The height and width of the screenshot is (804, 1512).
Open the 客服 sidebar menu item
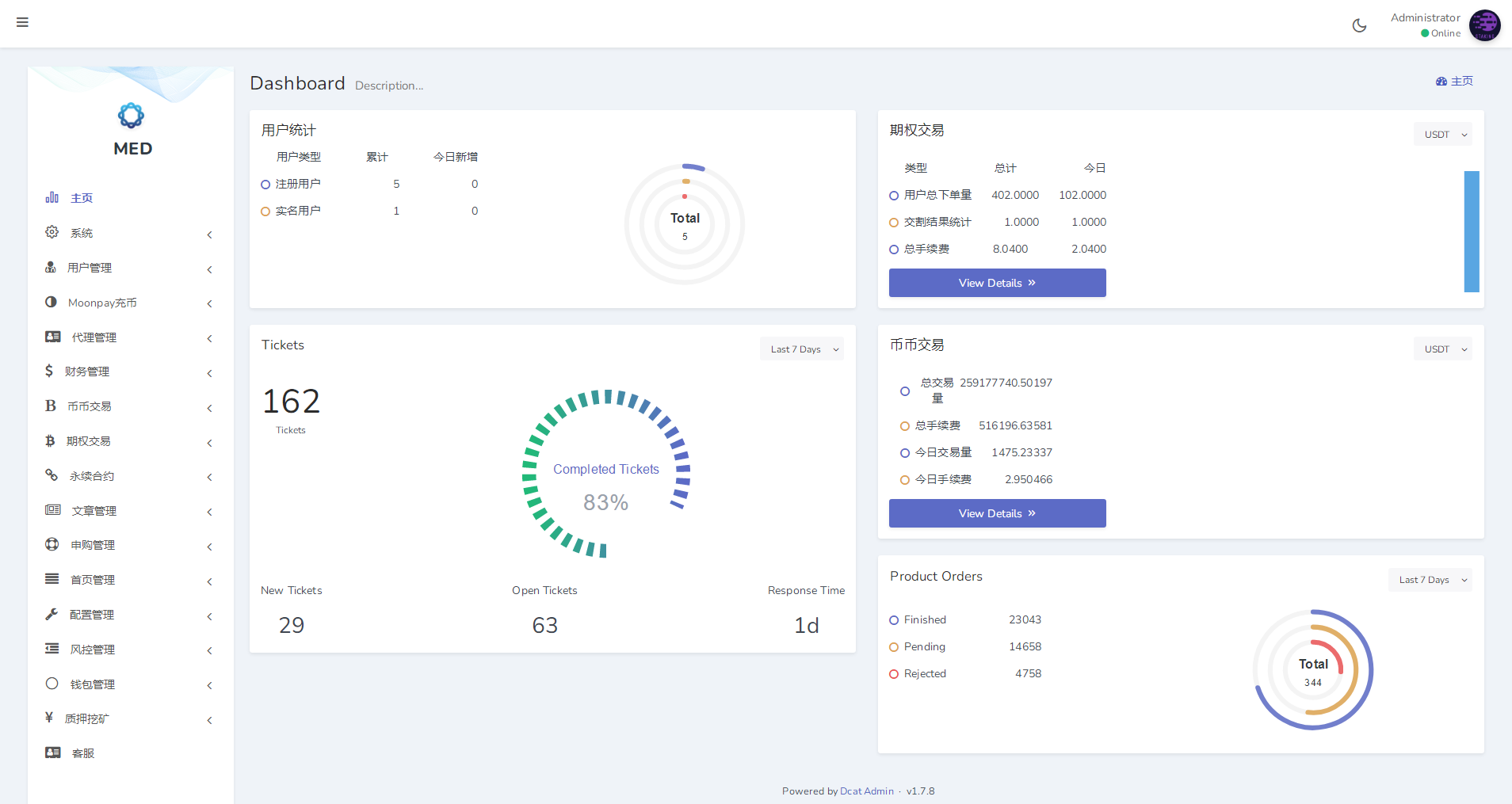pos(82,753)
